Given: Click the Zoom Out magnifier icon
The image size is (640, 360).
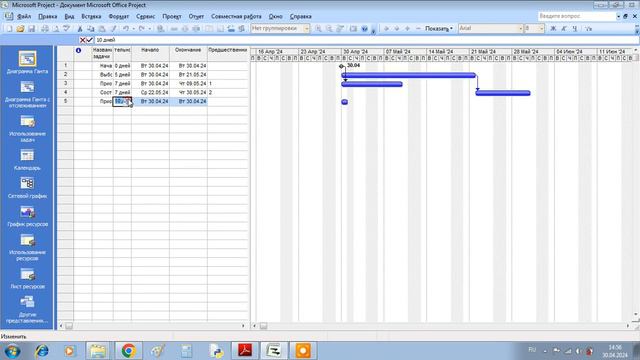Looking at the screenshot, I should (329, 29).
